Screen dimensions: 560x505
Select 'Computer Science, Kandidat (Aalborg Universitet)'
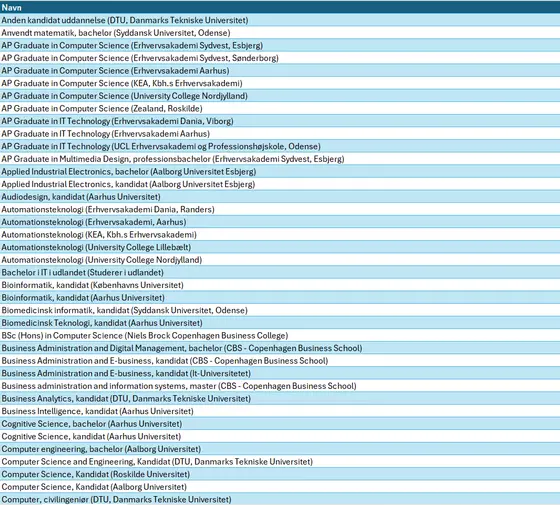click(x=280, y=487)
